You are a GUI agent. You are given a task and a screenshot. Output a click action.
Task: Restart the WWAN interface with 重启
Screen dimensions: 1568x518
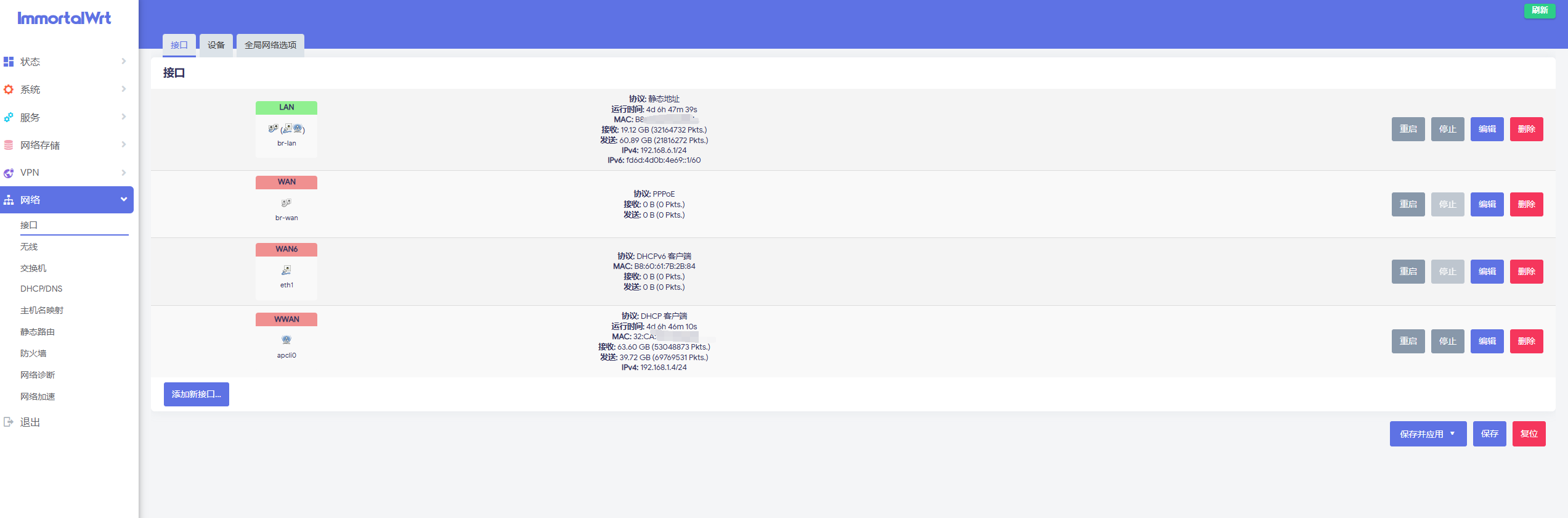1408,341
